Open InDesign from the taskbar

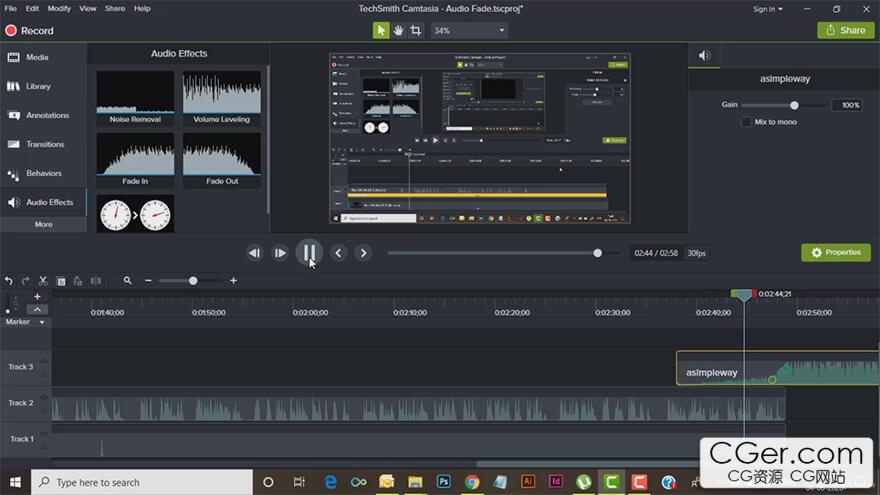(x=556, y=482)
